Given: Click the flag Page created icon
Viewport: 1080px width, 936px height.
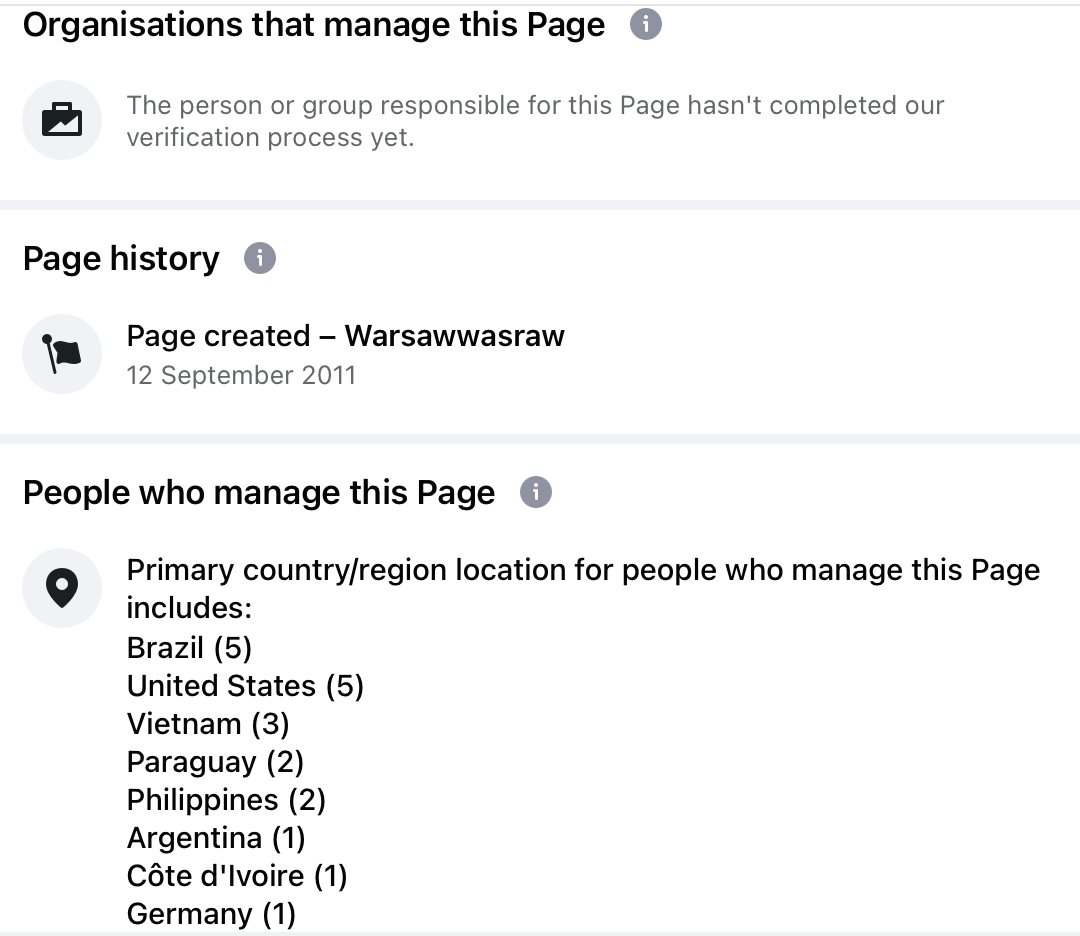Looking at the screenshot, I should (x=62, y=354).
